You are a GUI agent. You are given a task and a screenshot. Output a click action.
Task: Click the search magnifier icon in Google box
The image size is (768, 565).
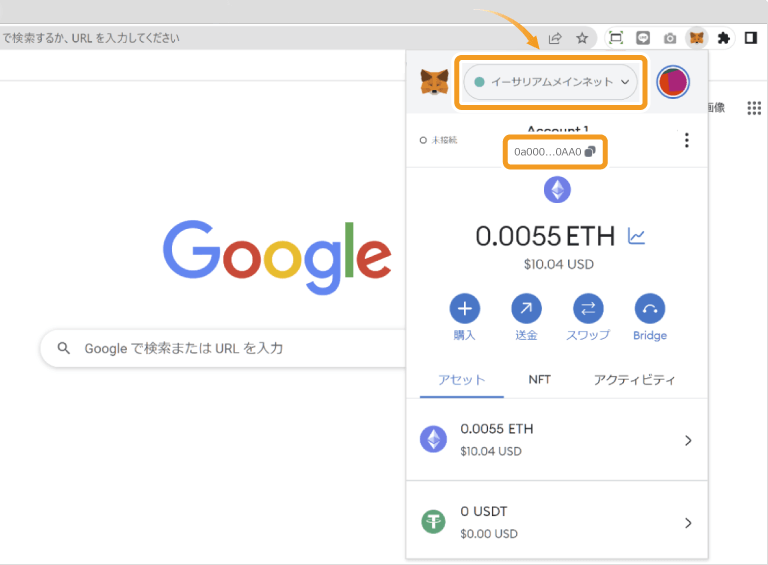coord(64,348)
